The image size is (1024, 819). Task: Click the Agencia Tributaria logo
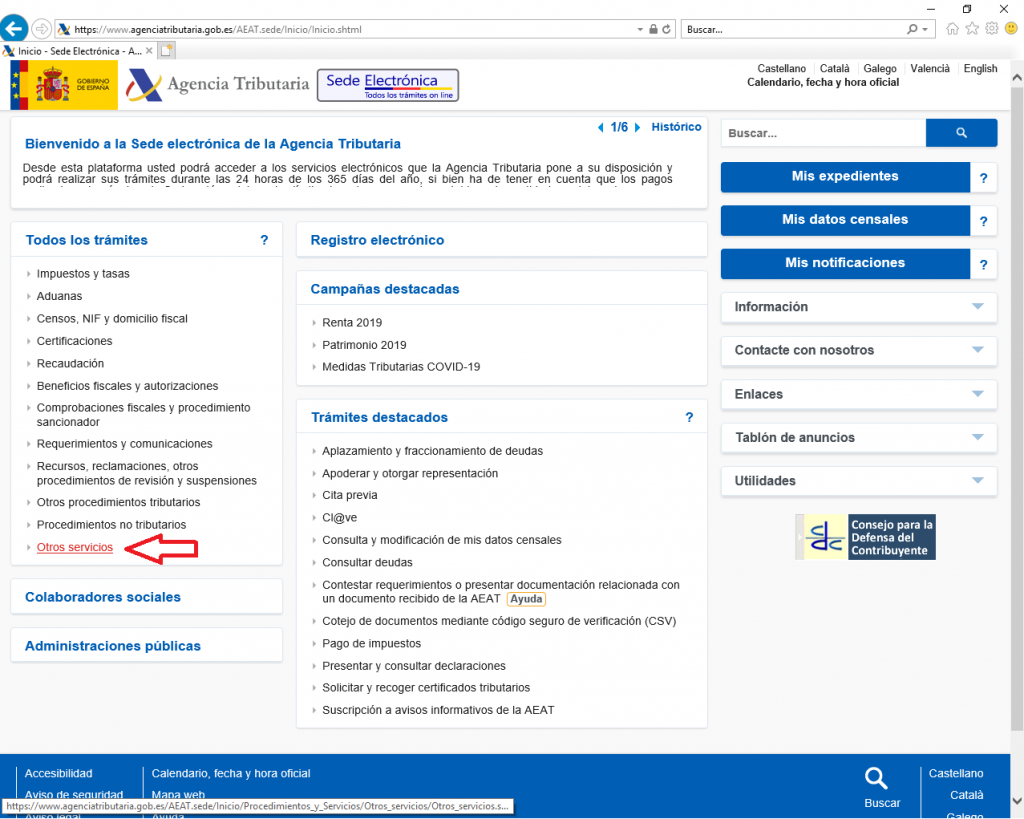click(218, 86)
